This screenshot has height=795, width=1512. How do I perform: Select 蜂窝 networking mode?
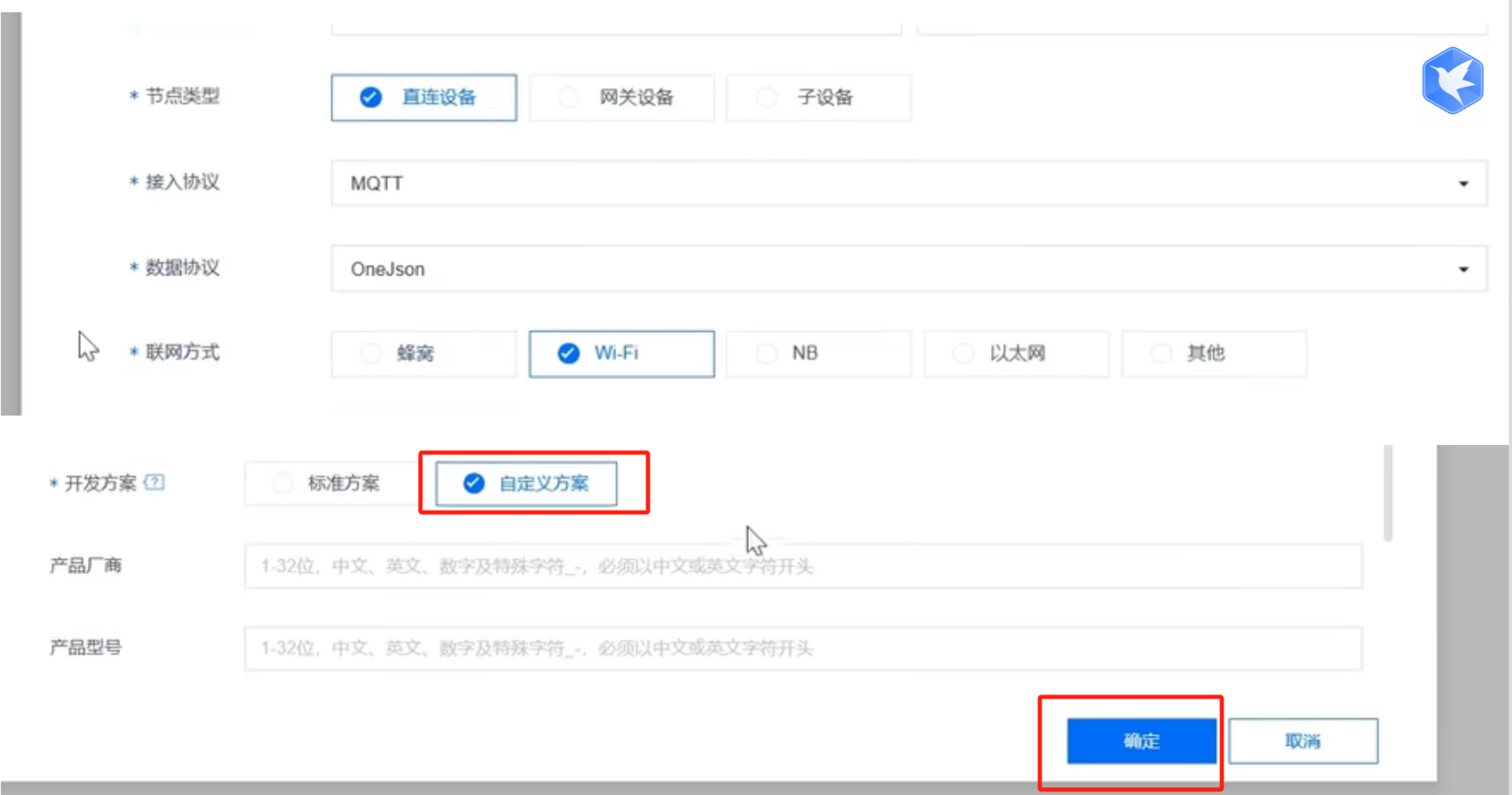pyautogui.click(x=423, y=353)
